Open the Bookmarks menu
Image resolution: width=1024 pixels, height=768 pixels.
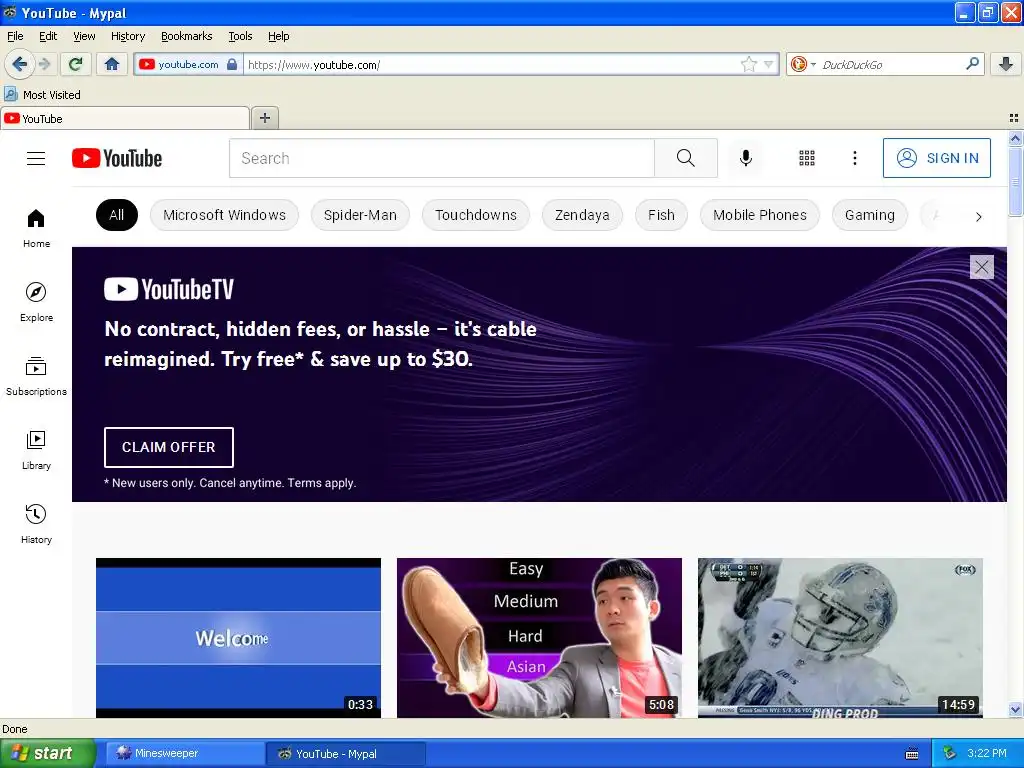[x=186, y=36]
